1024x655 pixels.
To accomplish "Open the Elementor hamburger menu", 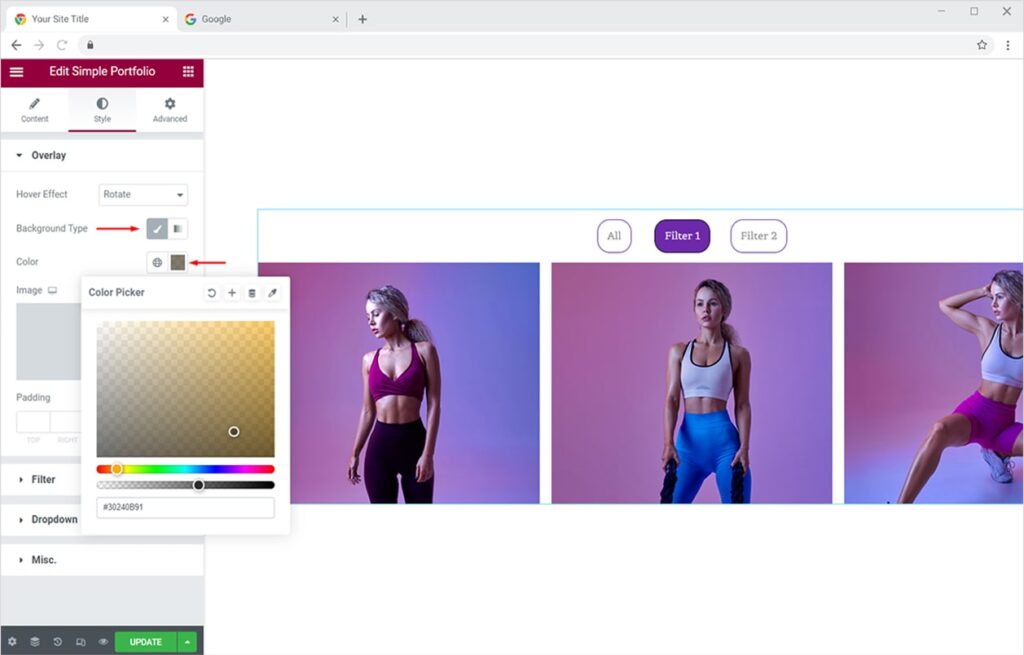I will (16, 72).
